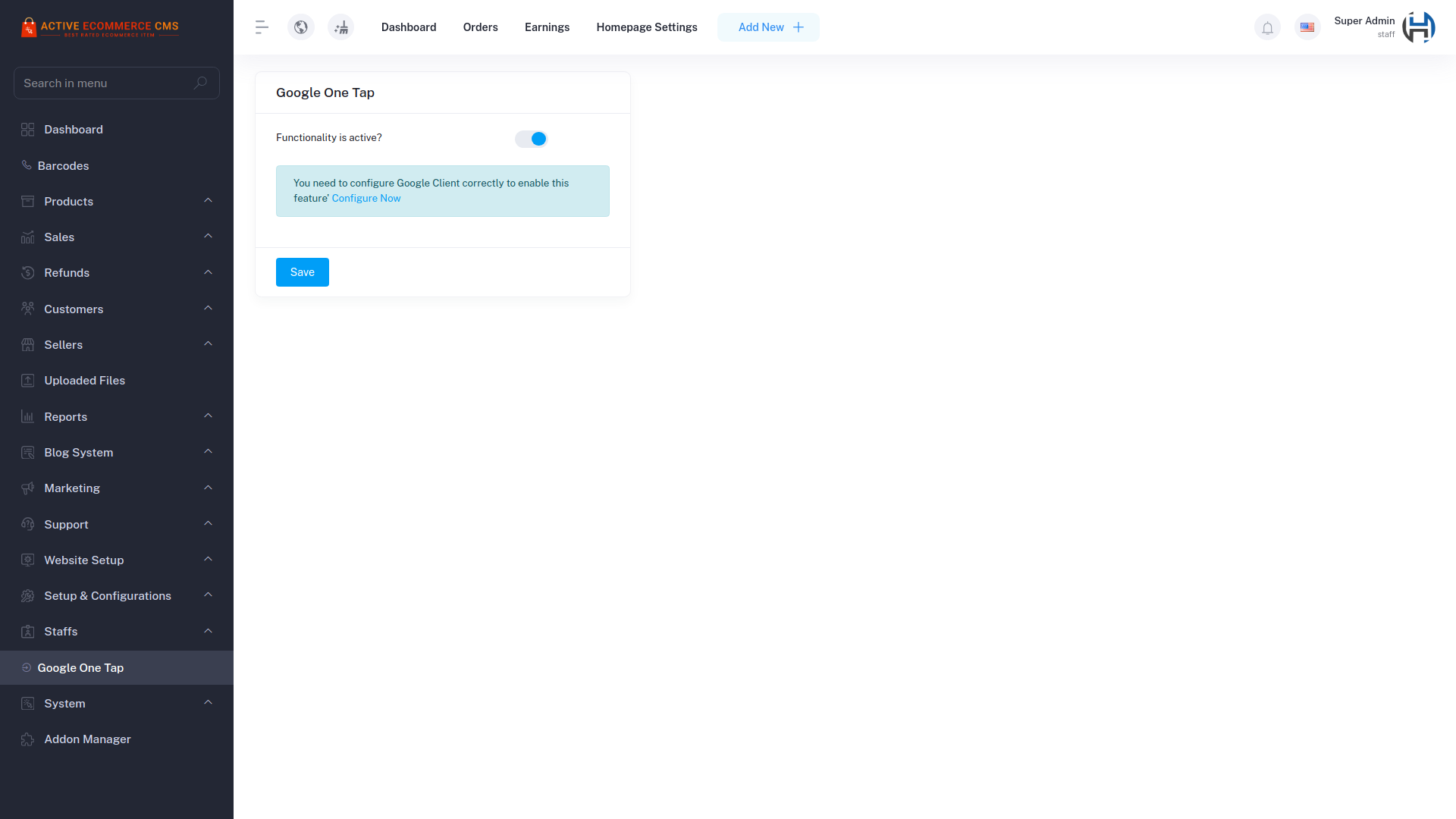Click the ACTIVE ECOMMERCE CMS logo
This screenshot has height=819, width=1456.
tap(101, 27)
